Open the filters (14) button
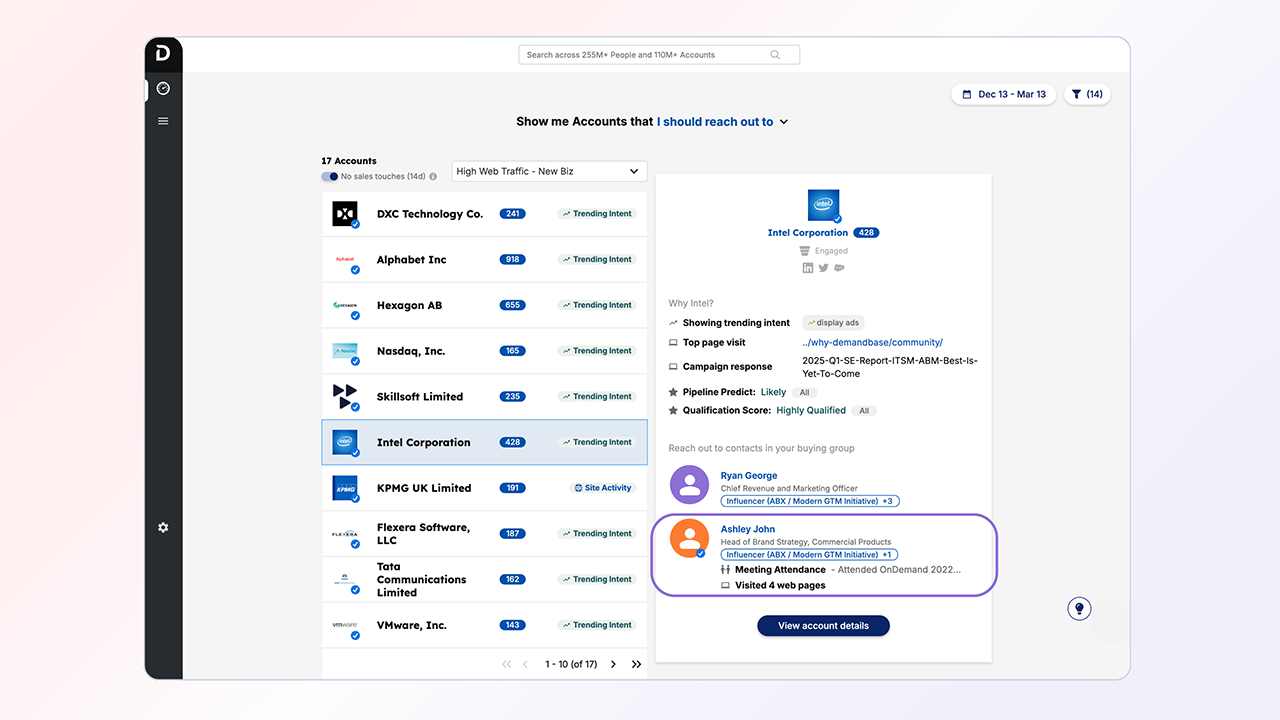The height and width of the screenshot is (720, 1280). click(x=1086, y=94)
